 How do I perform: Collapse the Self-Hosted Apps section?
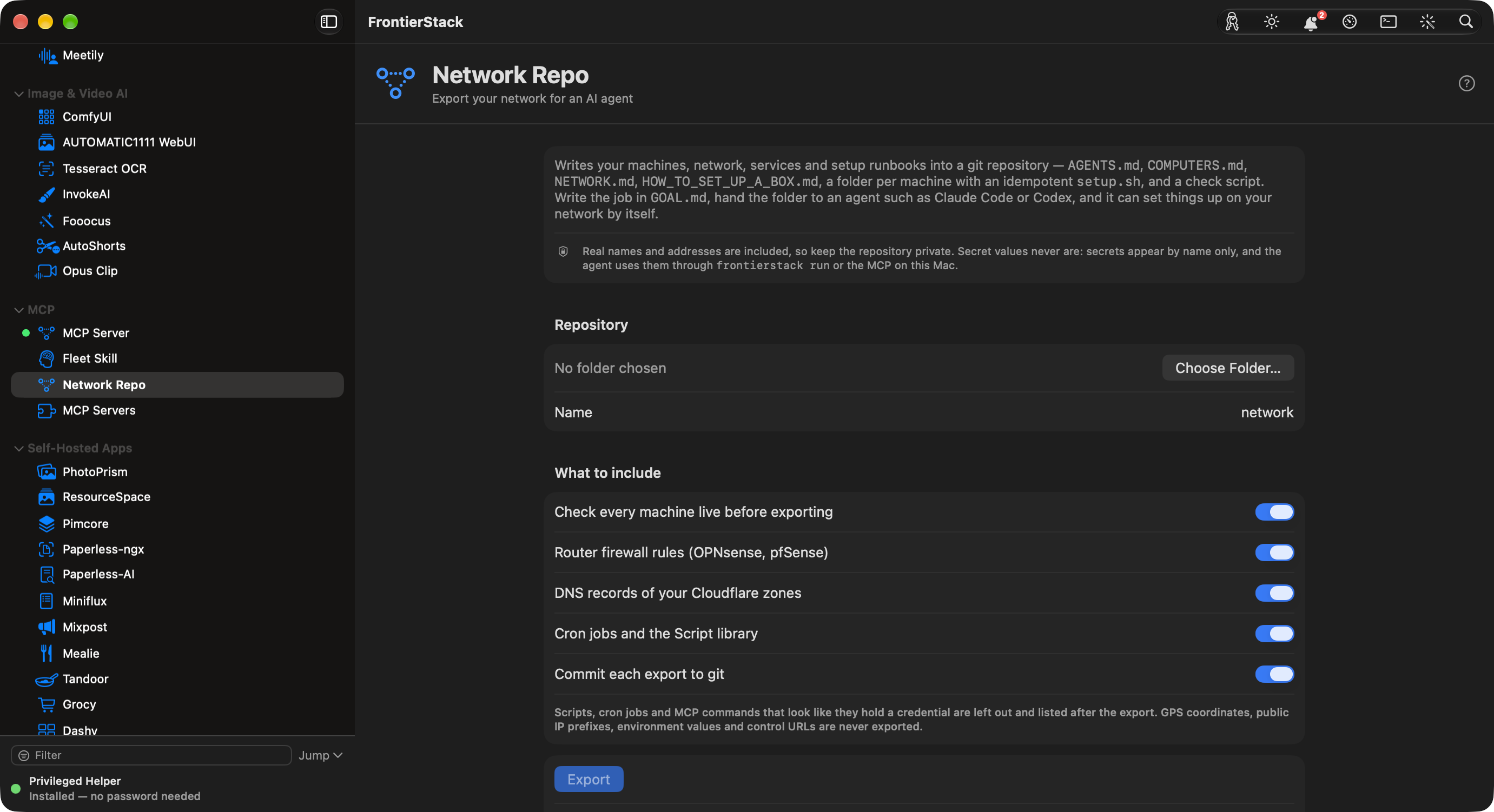click(x=18, y=449)
